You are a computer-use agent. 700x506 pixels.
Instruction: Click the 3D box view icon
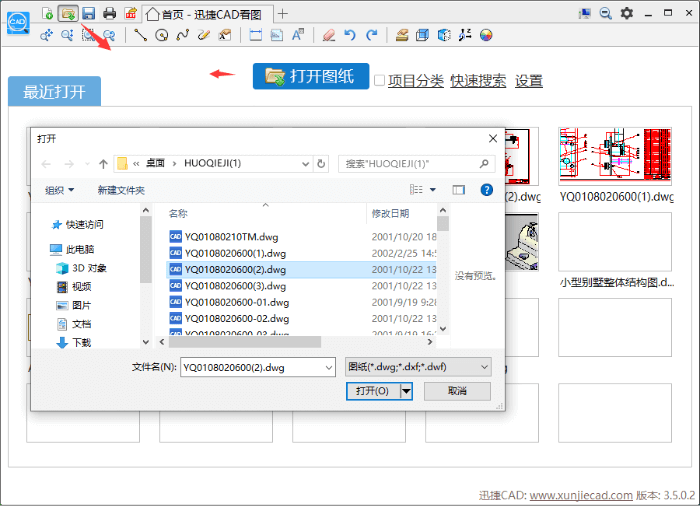click(422, 35)
